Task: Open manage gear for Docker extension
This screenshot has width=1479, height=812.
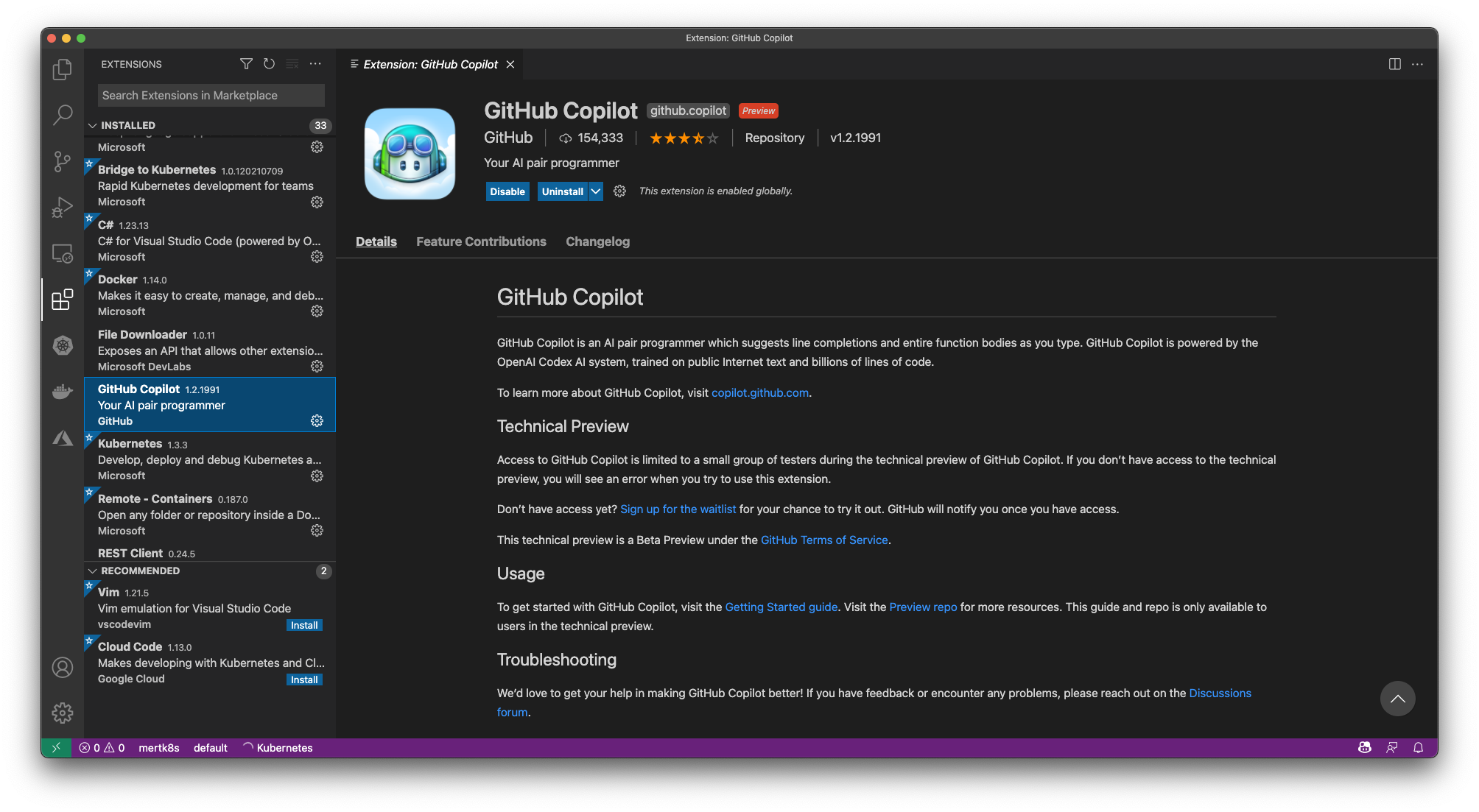Action: point(317,311)
